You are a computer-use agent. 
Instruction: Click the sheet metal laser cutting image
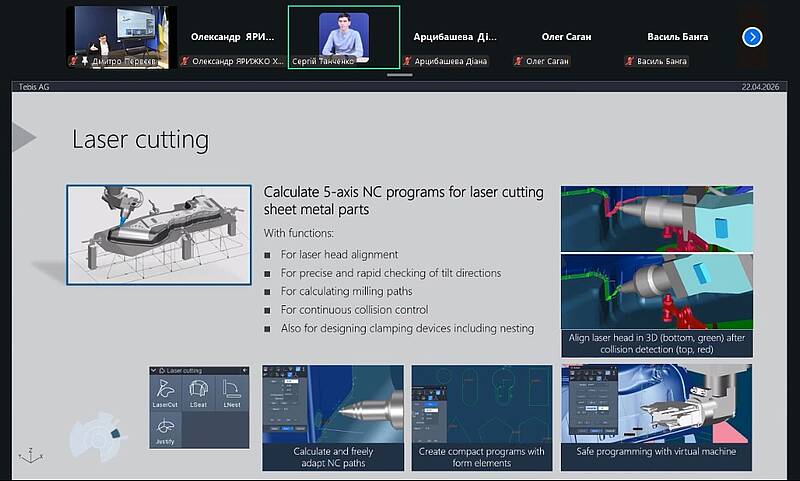[x=159, y=234]
